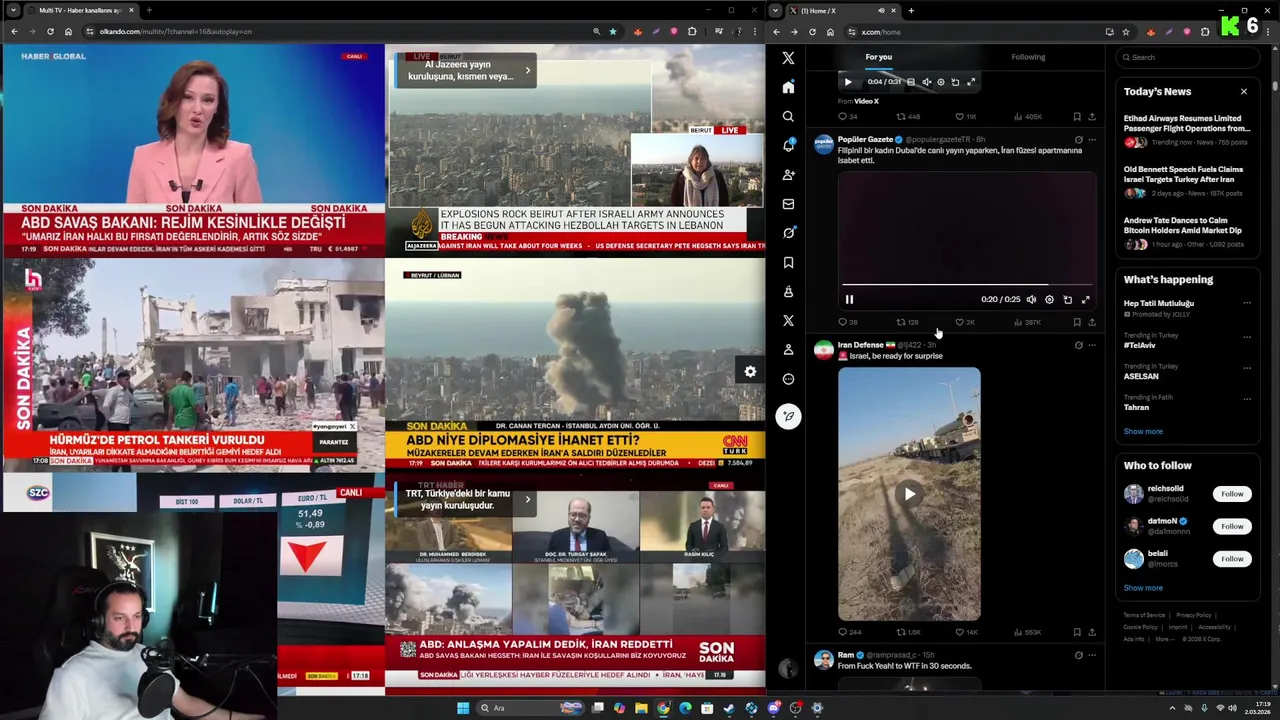This screenshot has width=1280, height=720.
Task: Click the X logo at top of sidebar
Action: click(x=788, y=58)
